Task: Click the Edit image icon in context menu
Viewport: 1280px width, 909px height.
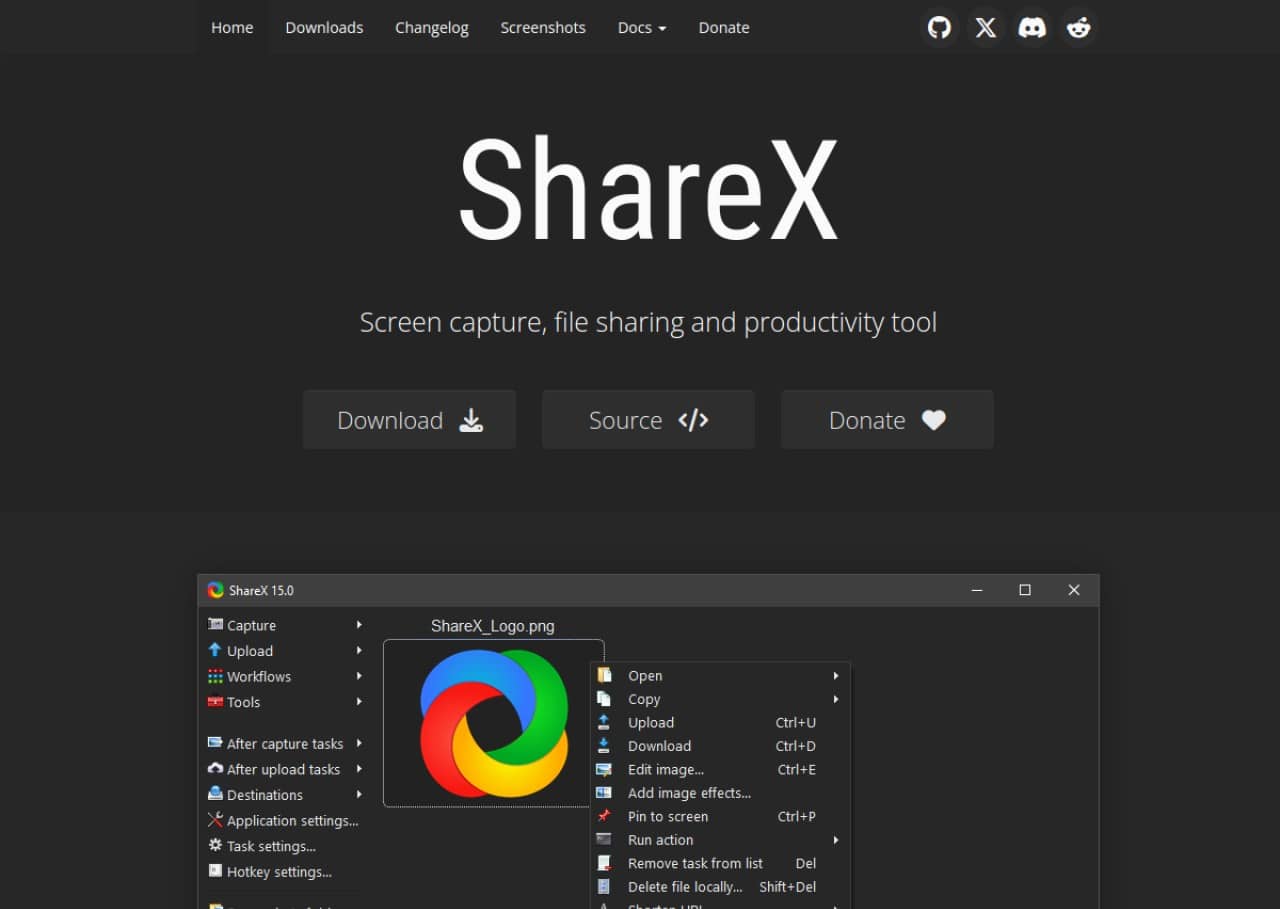Action: tap(604, 769)
